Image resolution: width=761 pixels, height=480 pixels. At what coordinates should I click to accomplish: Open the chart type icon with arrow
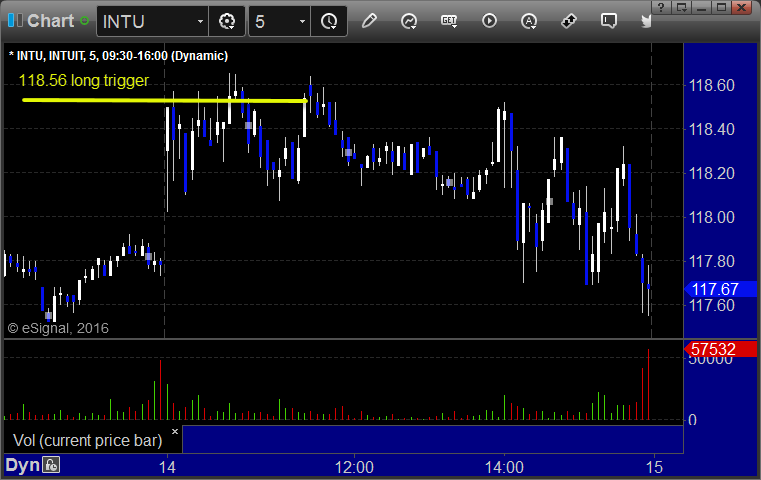click(x=409, y=21)
